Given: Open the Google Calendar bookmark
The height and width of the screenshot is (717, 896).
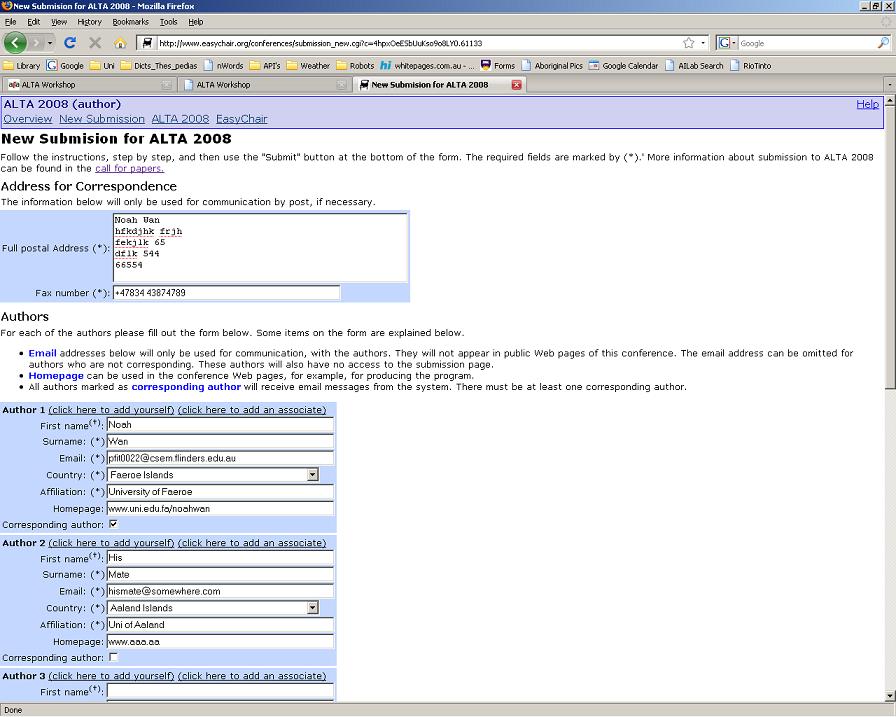Looking at the screenshot, I should point(623,66).
